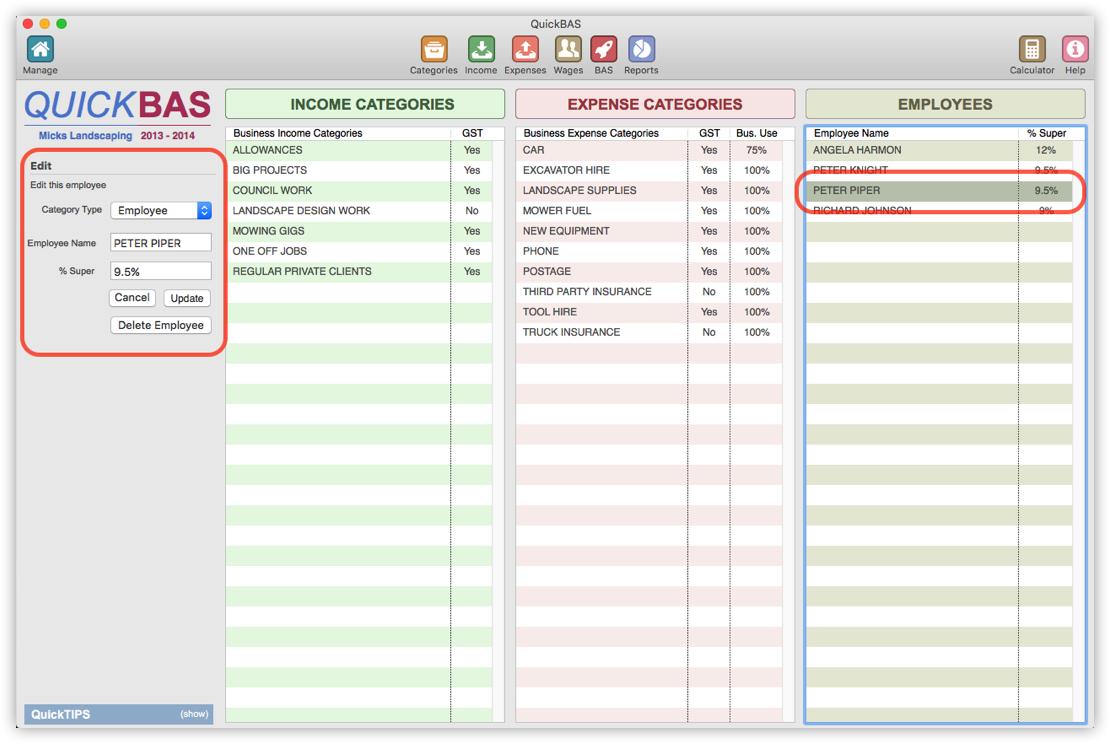The image size is (1110, 744).
Task: Open the Expenses section icon
Action: pos(525,50)
